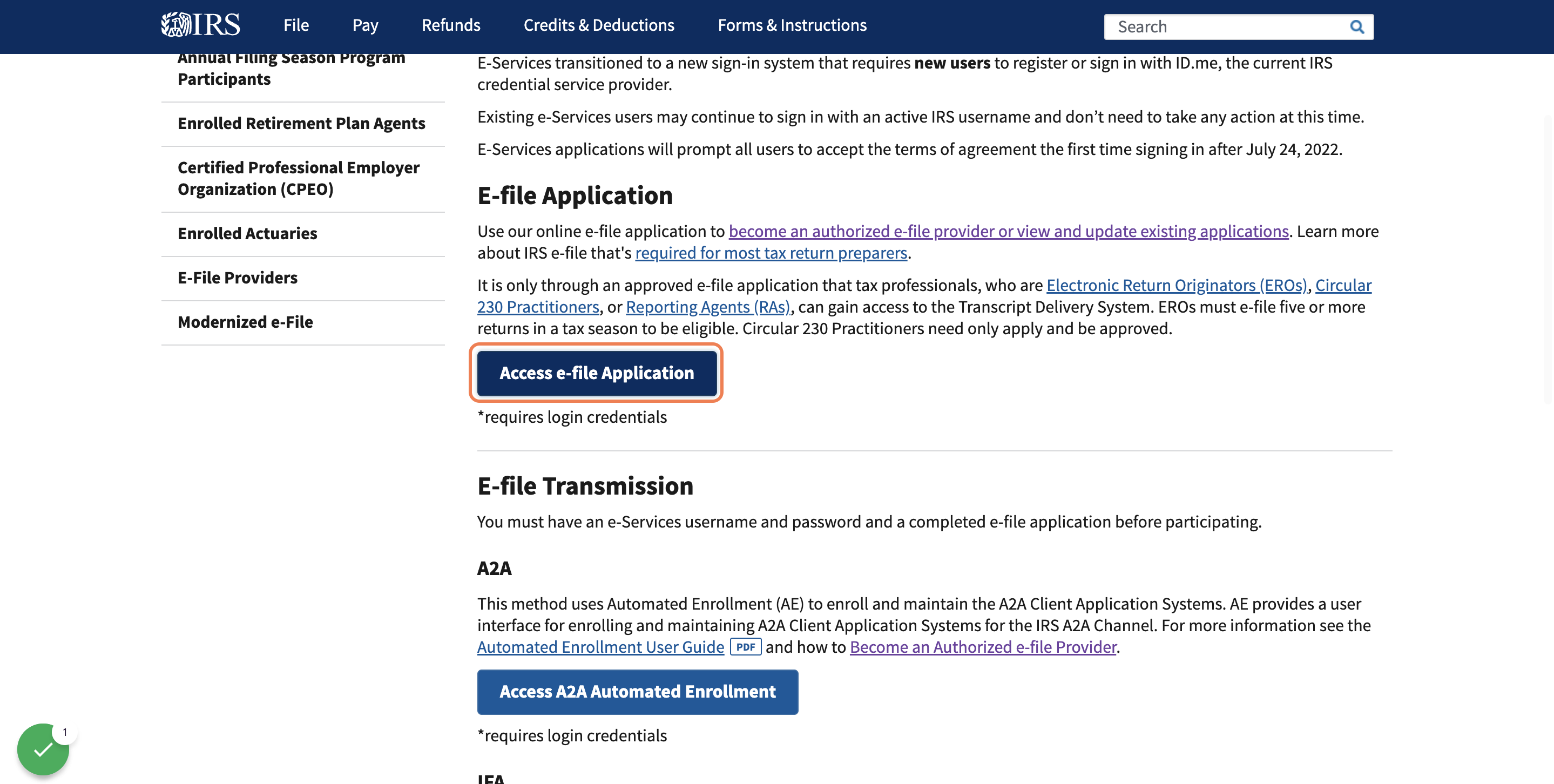Click the PDF badge beside User Guide
The height and width of the screenshot is (784, 1554).
pyautogui.click(x=746, y=646)
